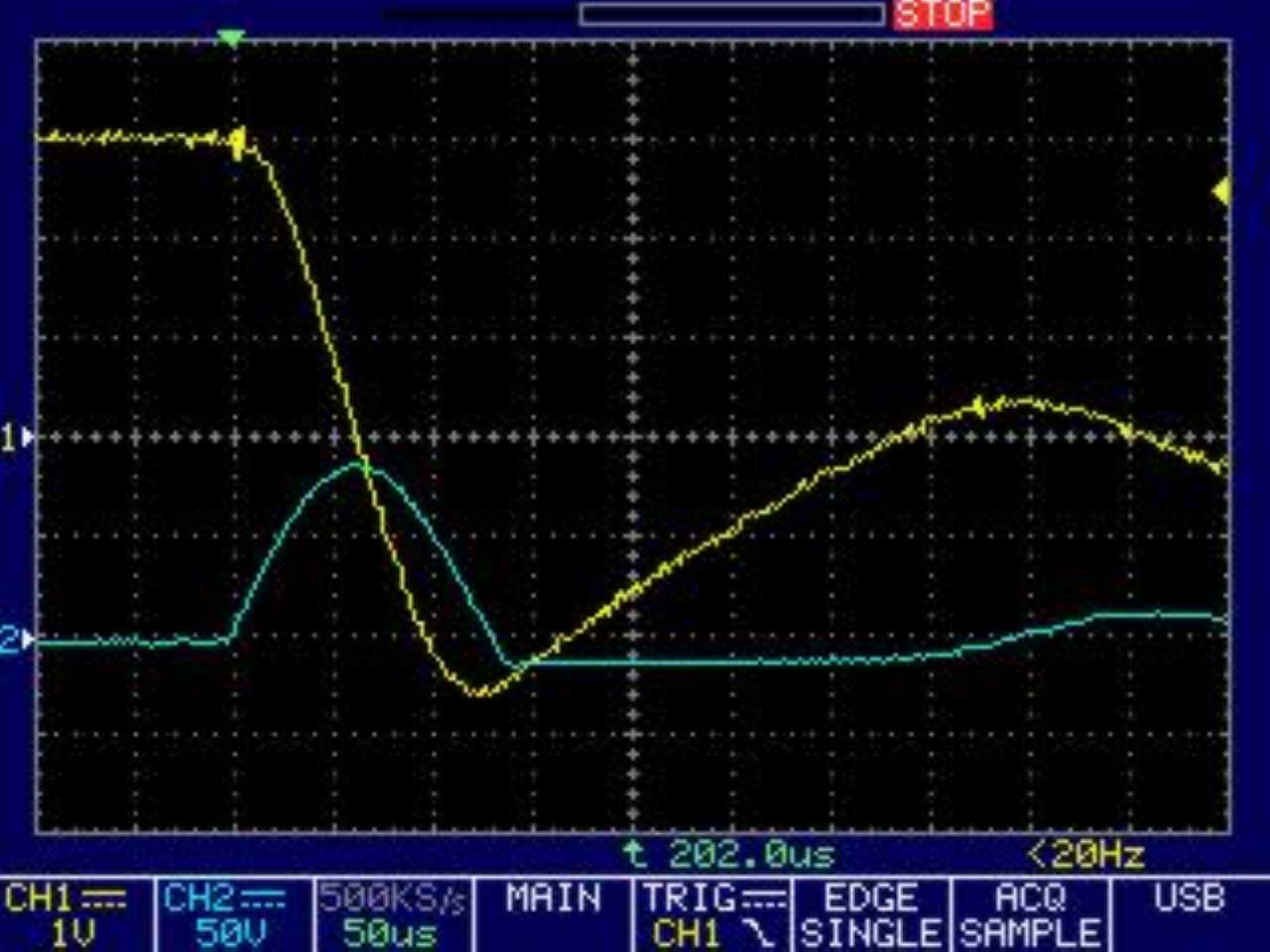Select the MAIN timebase view item
Image resolution: width=1270 pixels, height=952 pixels.
click(553, 899)
